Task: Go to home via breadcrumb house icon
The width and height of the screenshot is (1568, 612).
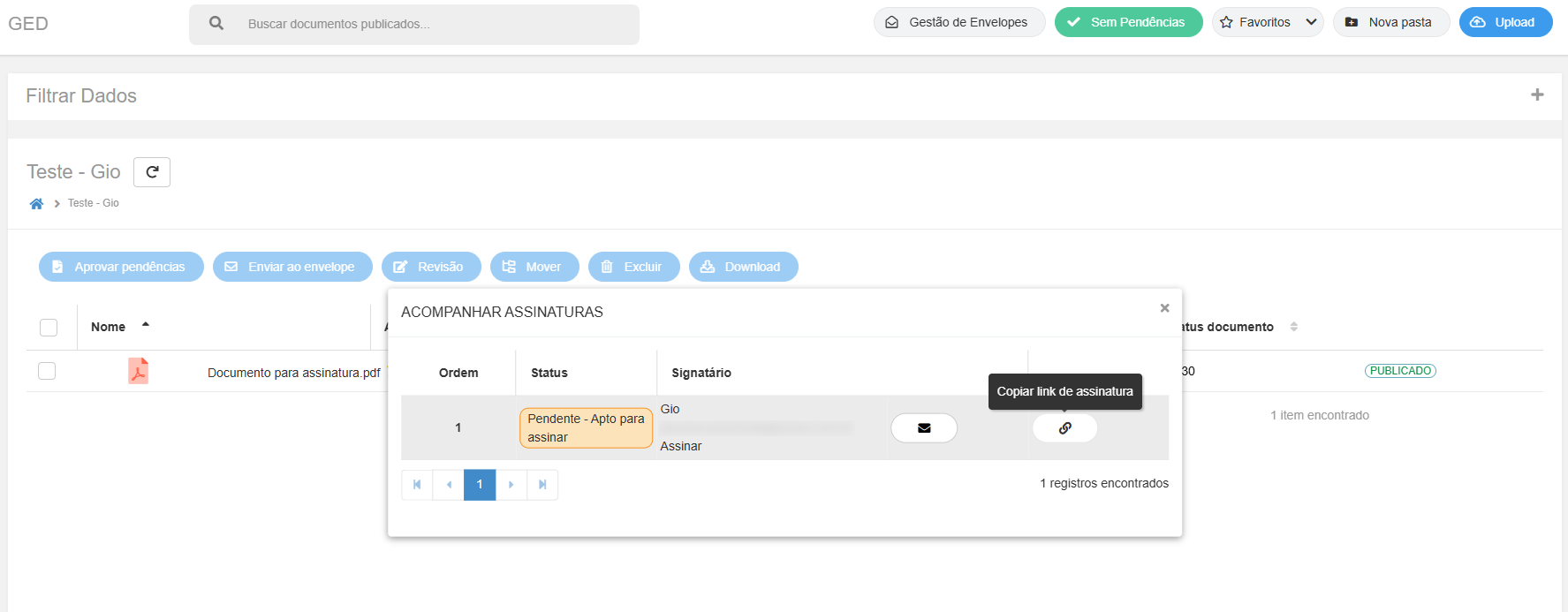Action: pyautogui.click(x=36, y=204)
